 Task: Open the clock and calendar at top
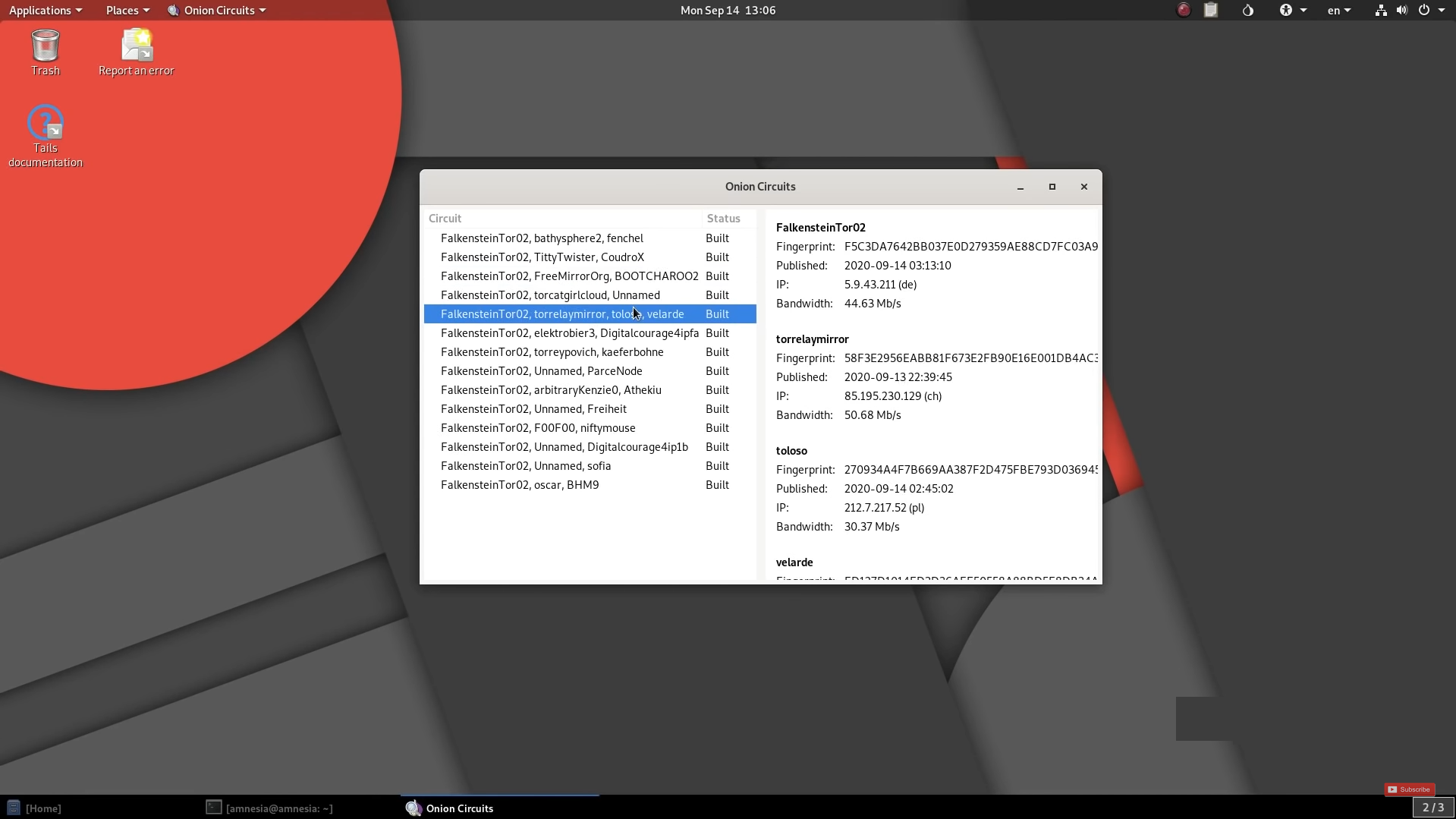[728, 10]
